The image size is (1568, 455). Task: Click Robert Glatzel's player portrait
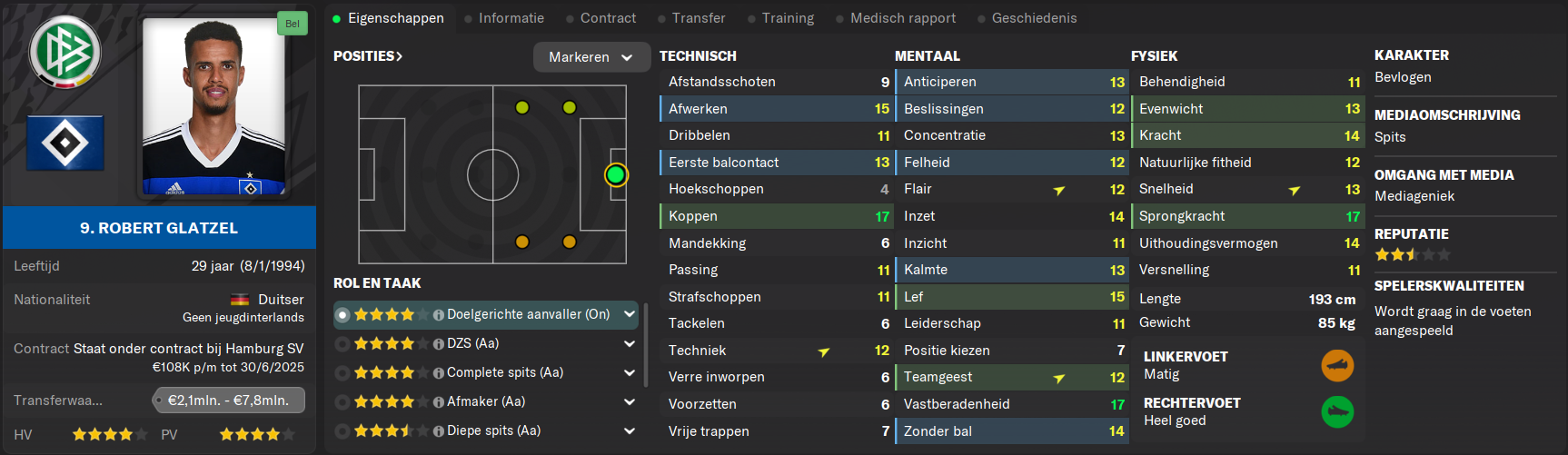point(214,107)
